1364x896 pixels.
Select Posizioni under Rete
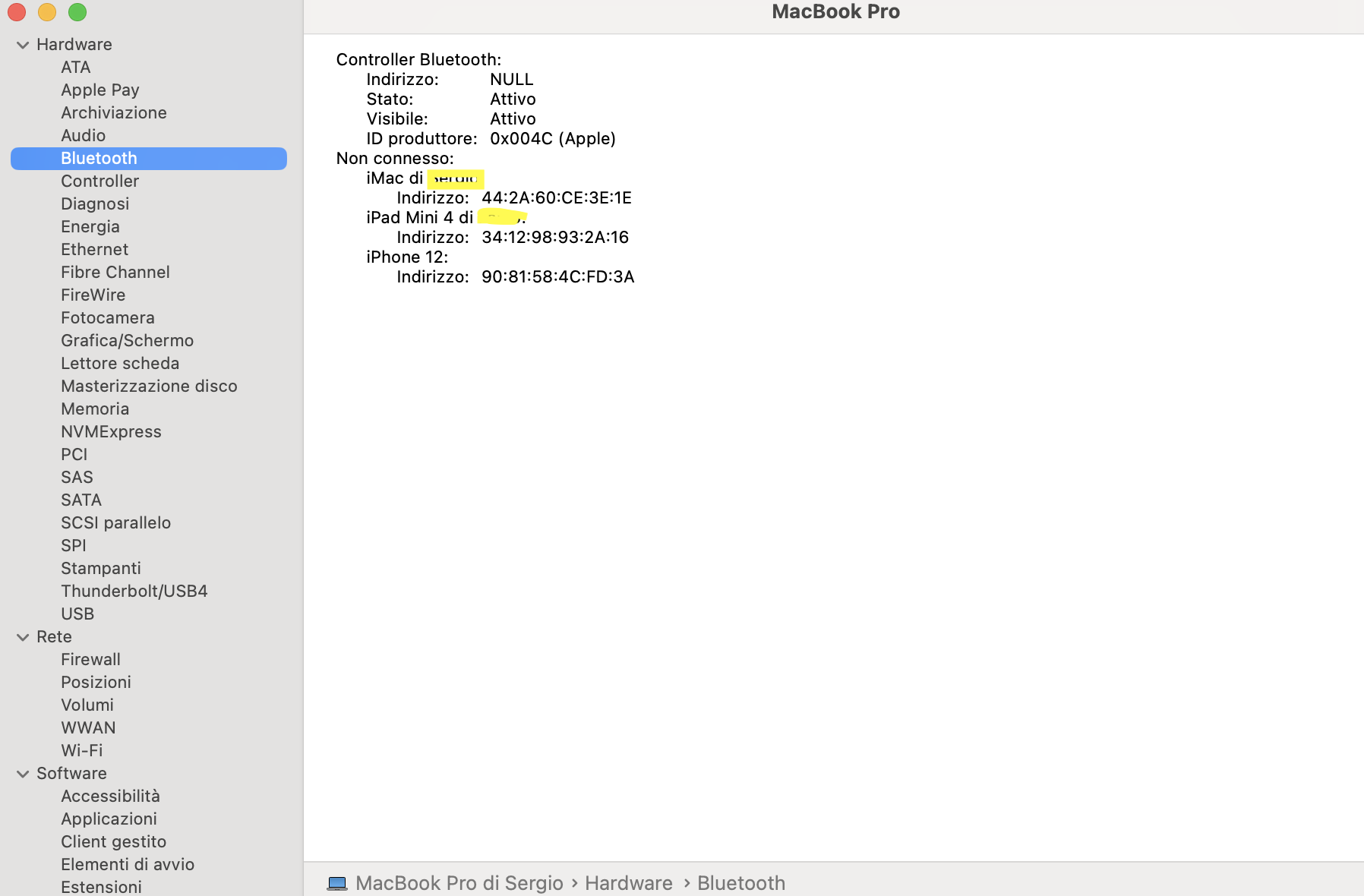coord(96,683)
